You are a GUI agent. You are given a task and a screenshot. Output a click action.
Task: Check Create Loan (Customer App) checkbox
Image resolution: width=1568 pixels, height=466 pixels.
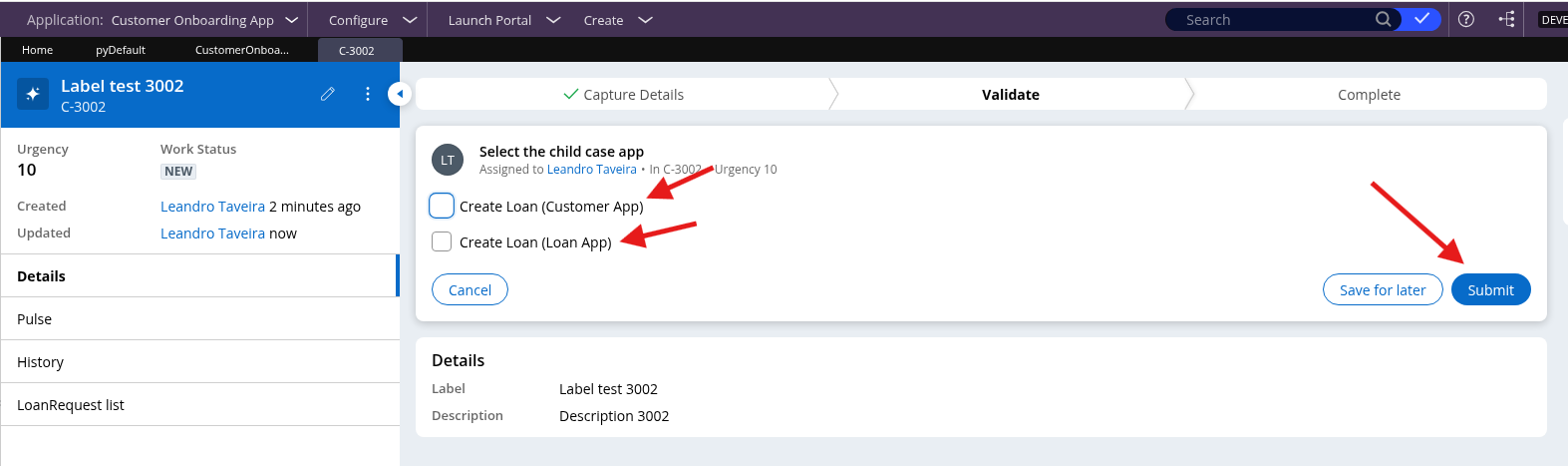point(442,206)
